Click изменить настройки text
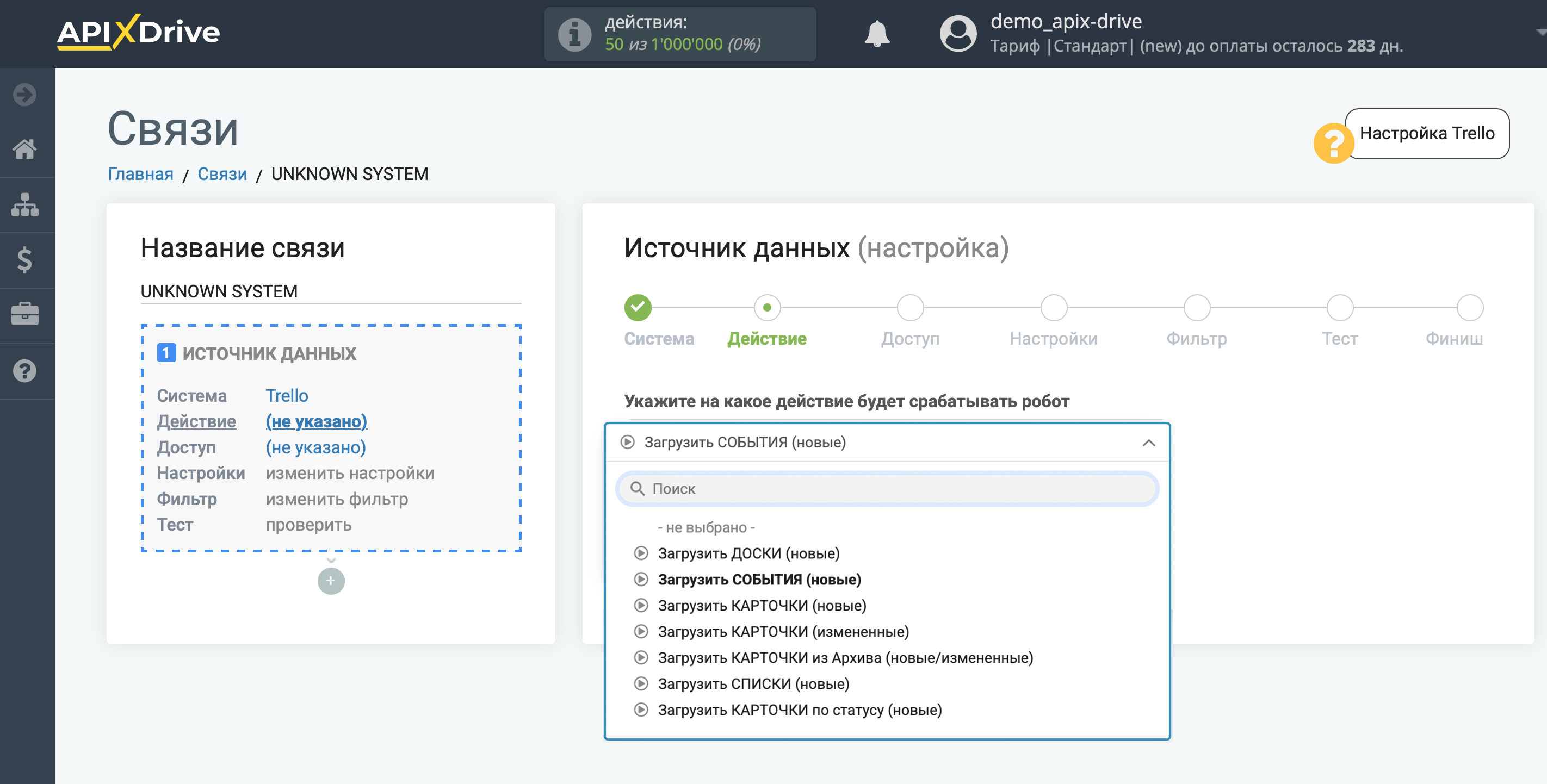This screenshot has width=1547, height=784. 350,473
